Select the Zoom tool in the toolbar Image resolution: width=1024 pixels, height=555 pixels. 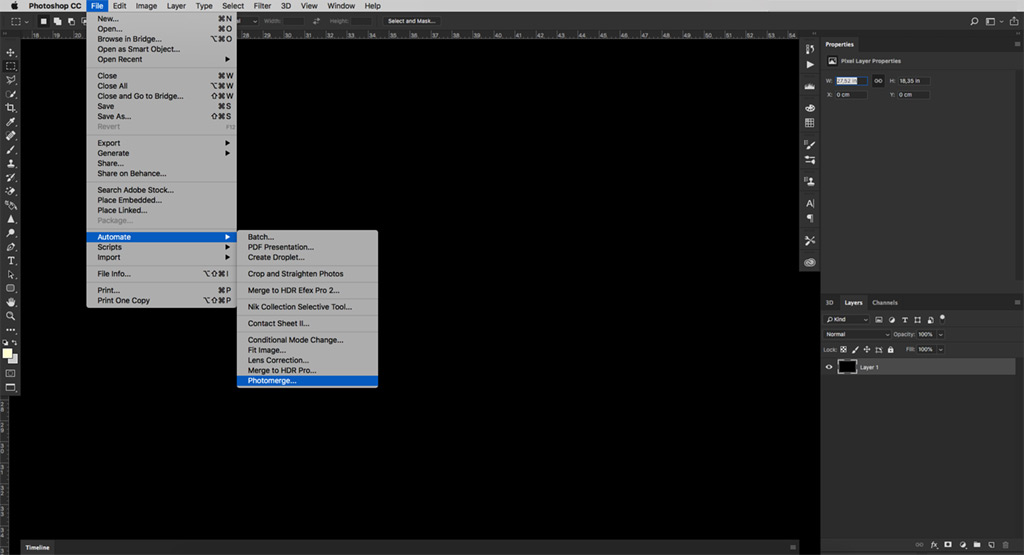11,315
